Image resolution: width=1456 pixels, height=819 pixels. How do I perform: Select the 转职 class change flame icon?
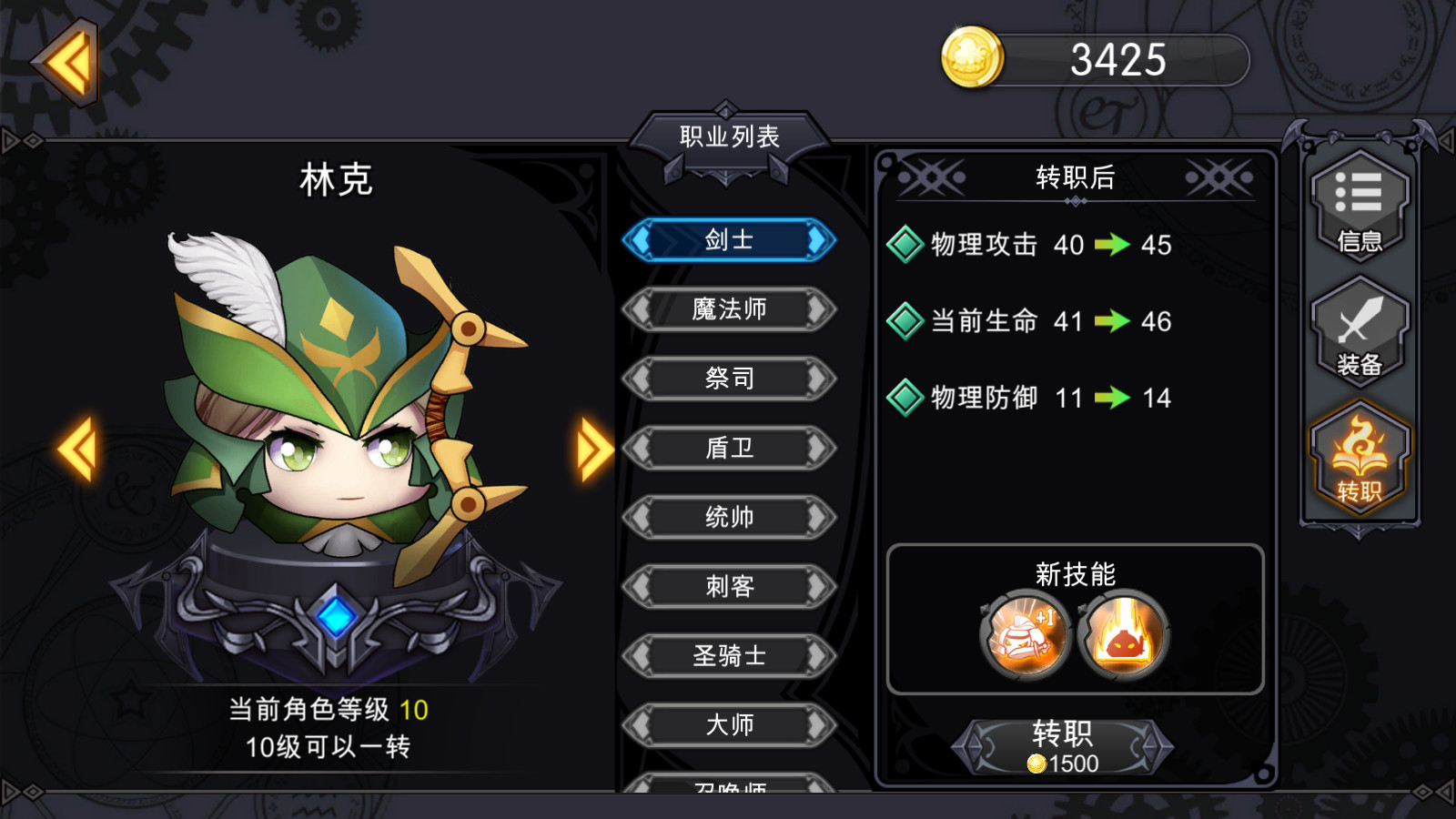point(1360,457)
